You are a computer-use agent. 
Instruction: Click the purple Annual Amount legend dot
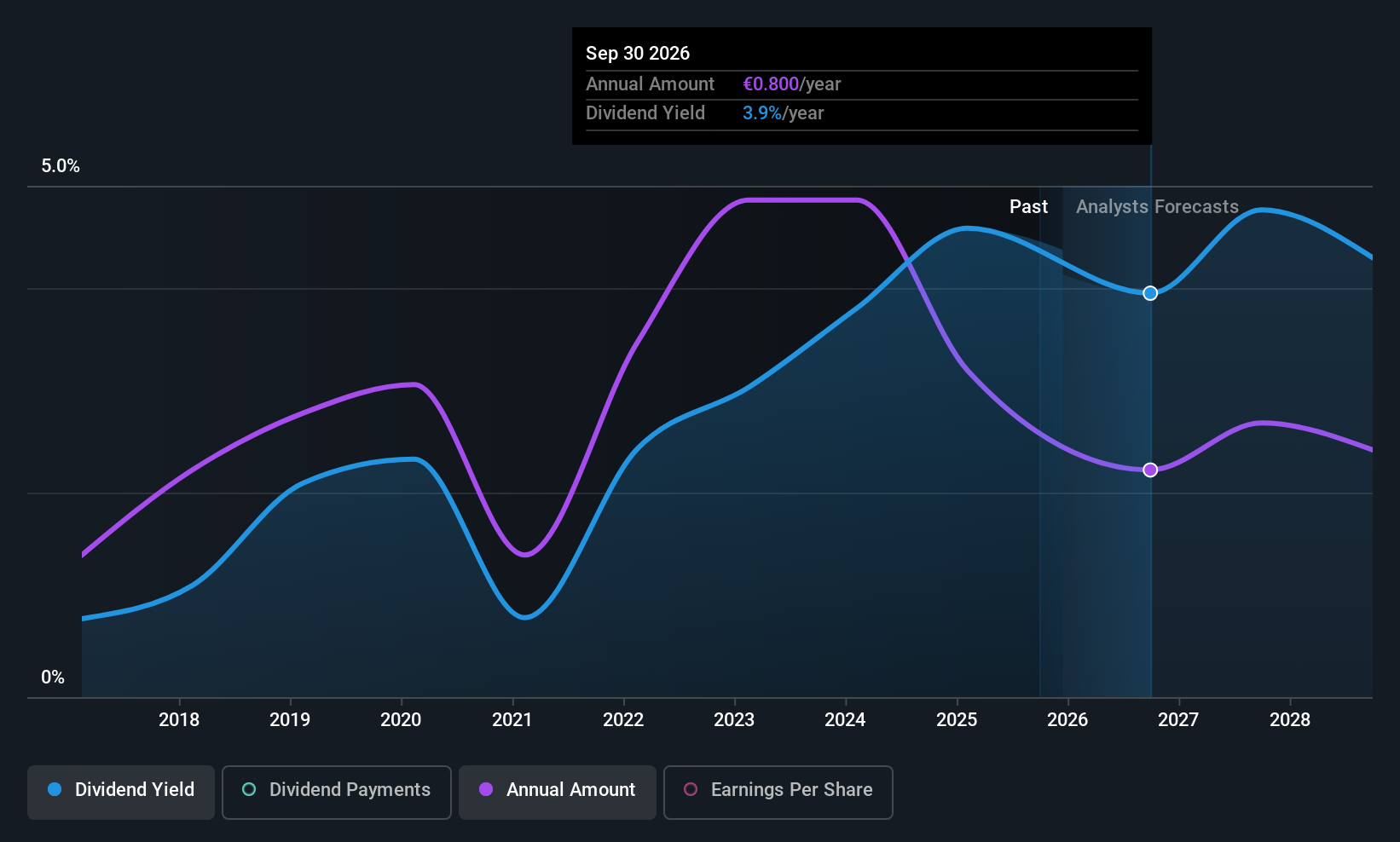click(x=486, y=789)
